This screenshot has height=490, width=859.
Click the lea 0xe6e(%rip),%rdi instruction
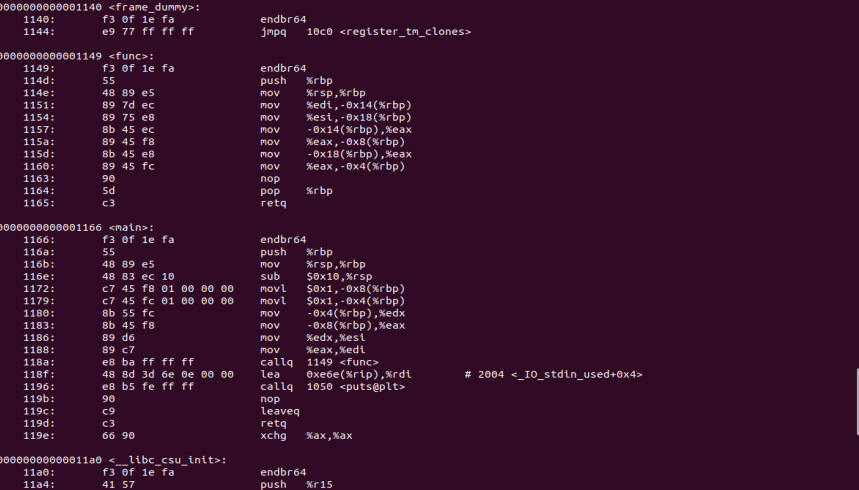click(336, 374)
